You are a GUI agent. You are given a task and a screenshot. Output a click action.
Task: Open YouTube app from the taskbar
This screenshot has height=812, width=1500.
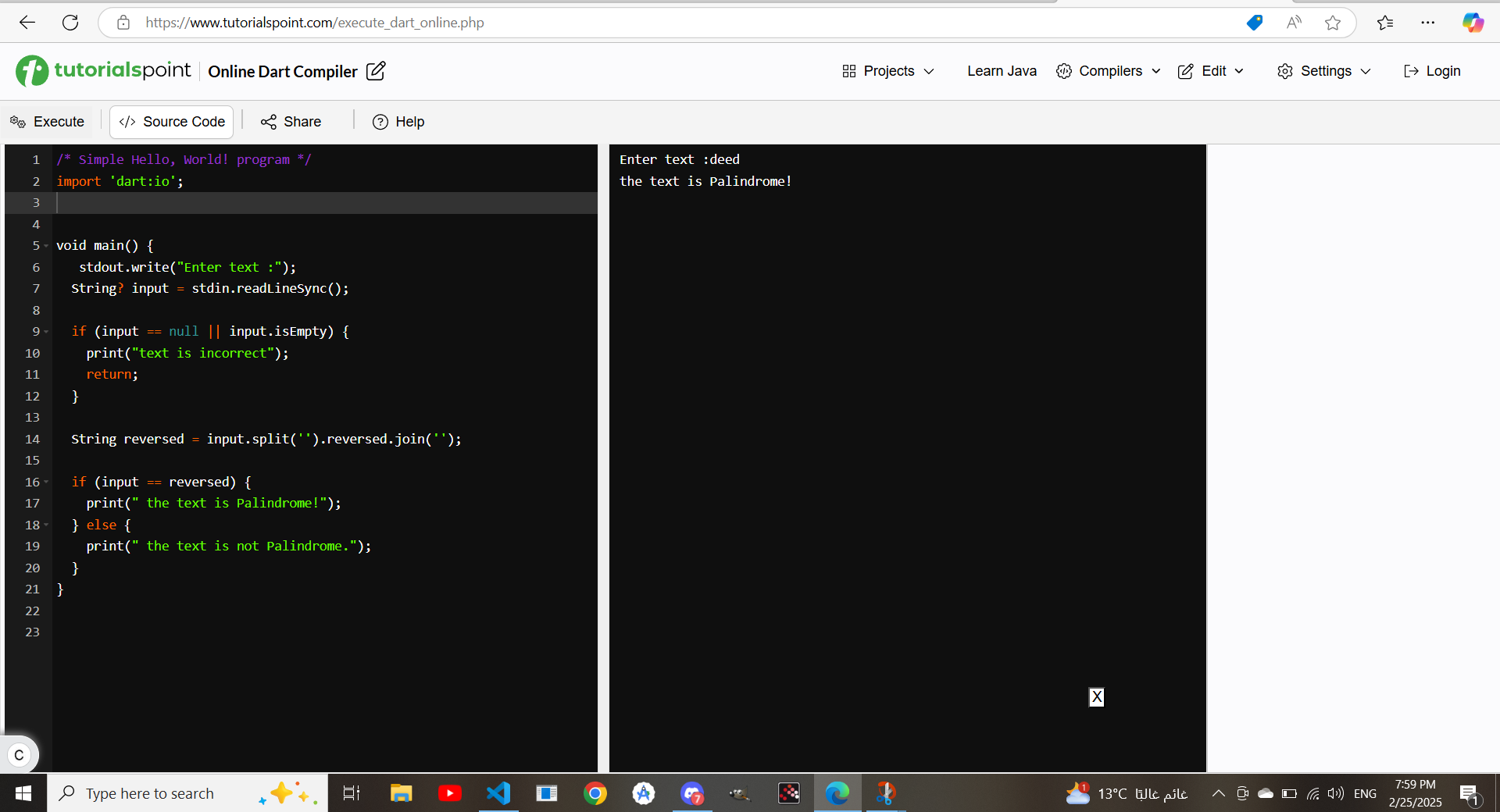point(449,793)
